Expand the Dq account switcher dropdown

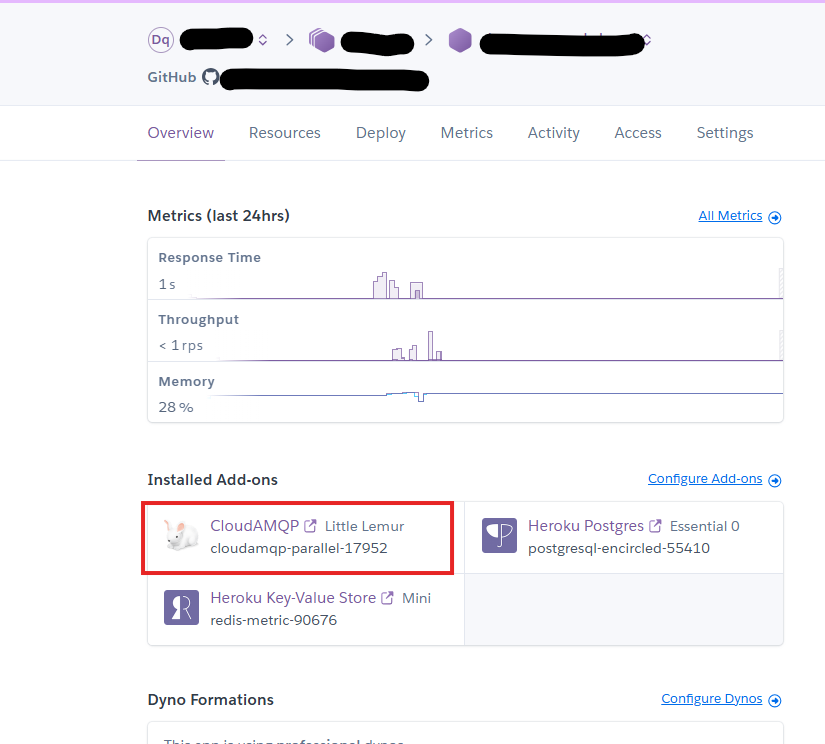(263, 41)
